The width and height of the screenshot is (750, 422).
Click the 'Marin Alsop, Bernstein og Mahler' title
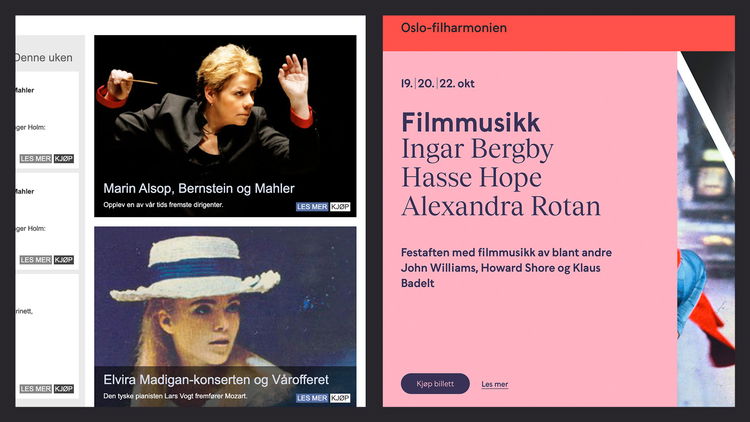click(x=199, y=189)
